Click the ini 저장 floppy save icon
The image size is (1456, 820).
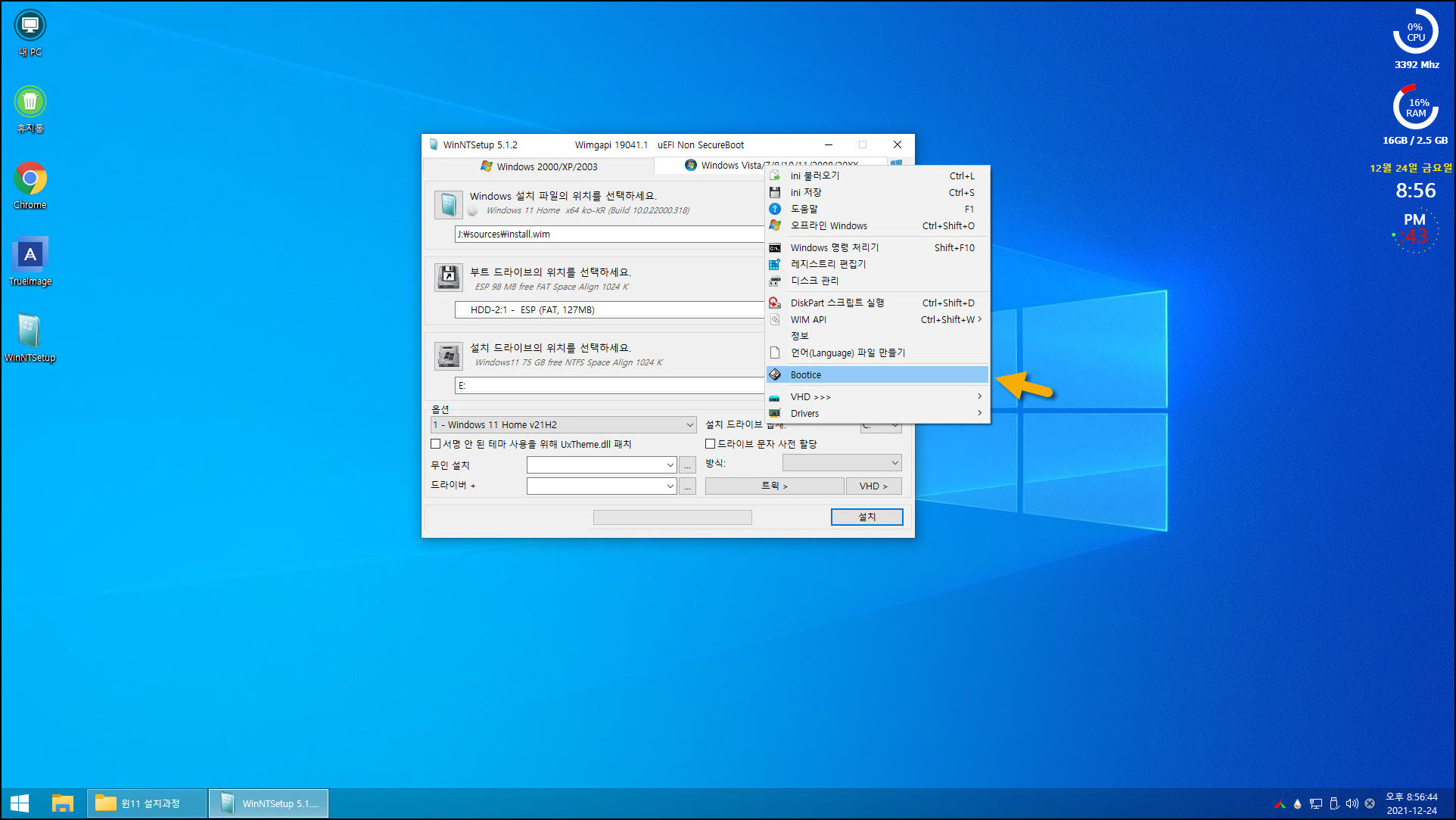775,192
